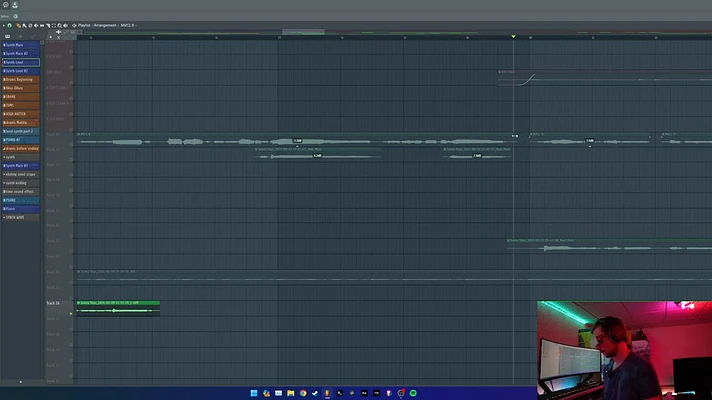Toggle mute LED on Track 20
This screenshot has height=400, width=712.
click(71, 221)
